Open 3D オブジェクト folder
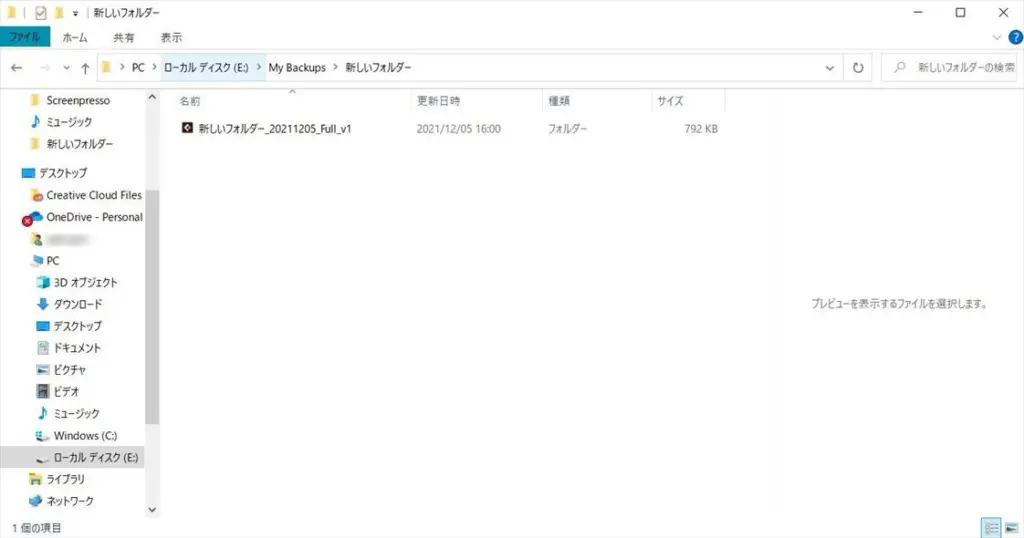The height and width of the screenshot is (538, 1024). [86, 282]
